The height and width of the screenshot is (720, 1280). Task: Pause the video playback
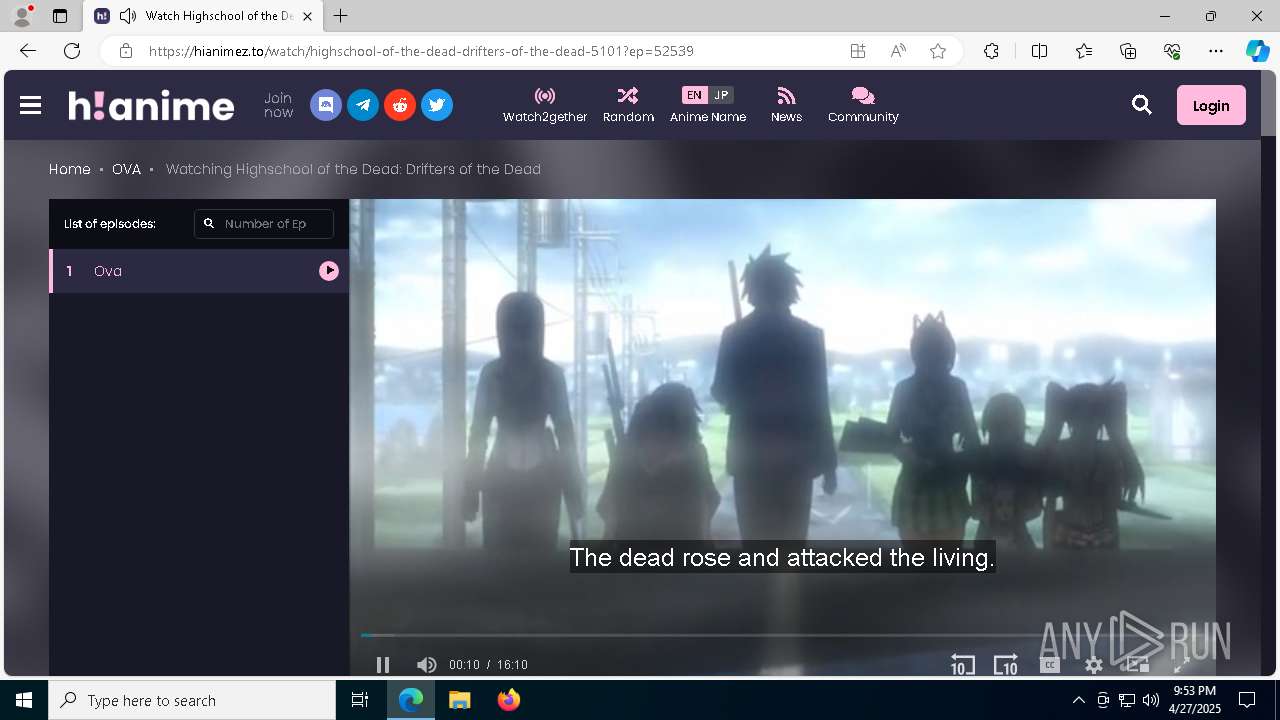(x=382, y=665)
